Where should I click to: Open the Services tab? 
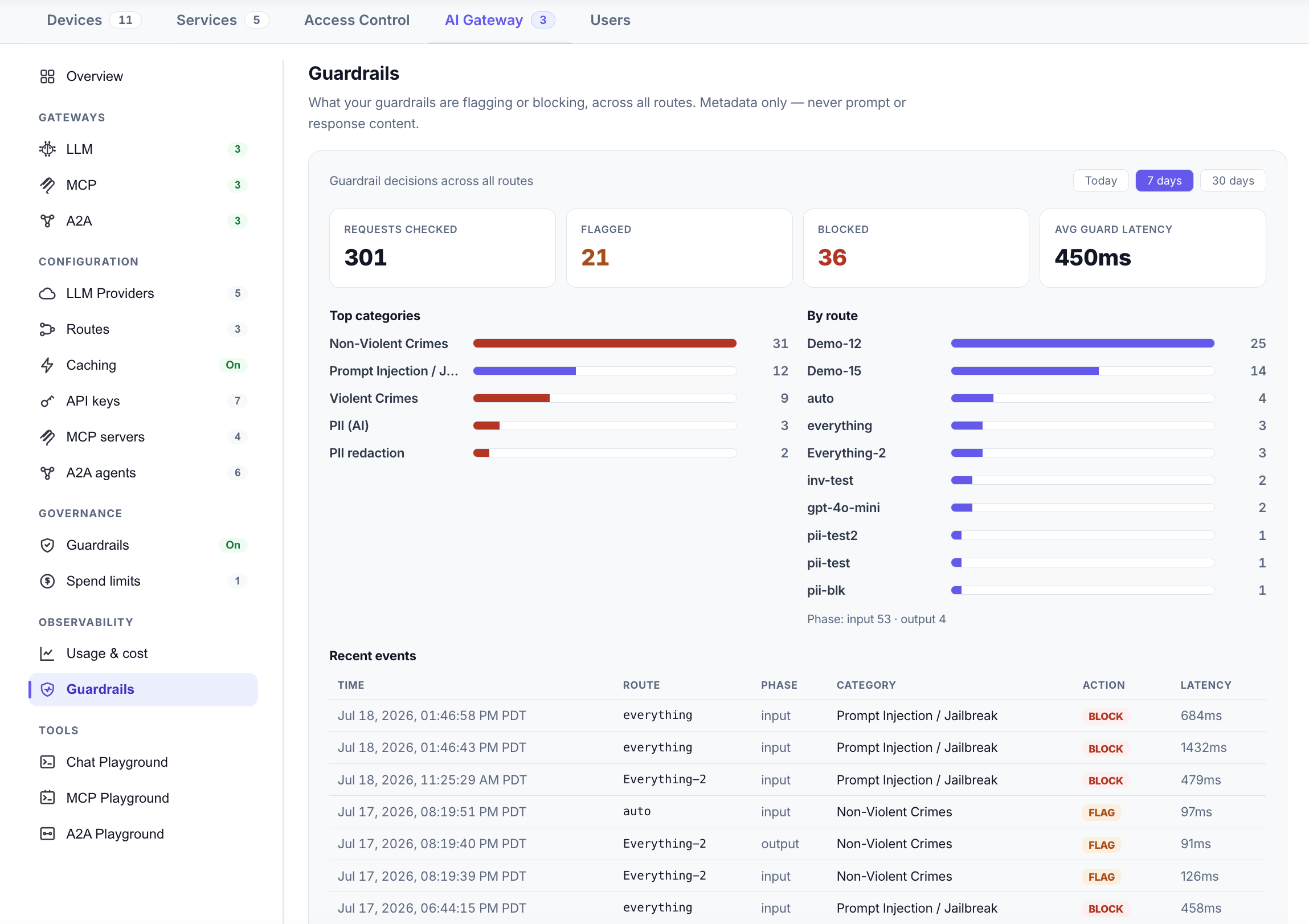(x=222, y=20)
